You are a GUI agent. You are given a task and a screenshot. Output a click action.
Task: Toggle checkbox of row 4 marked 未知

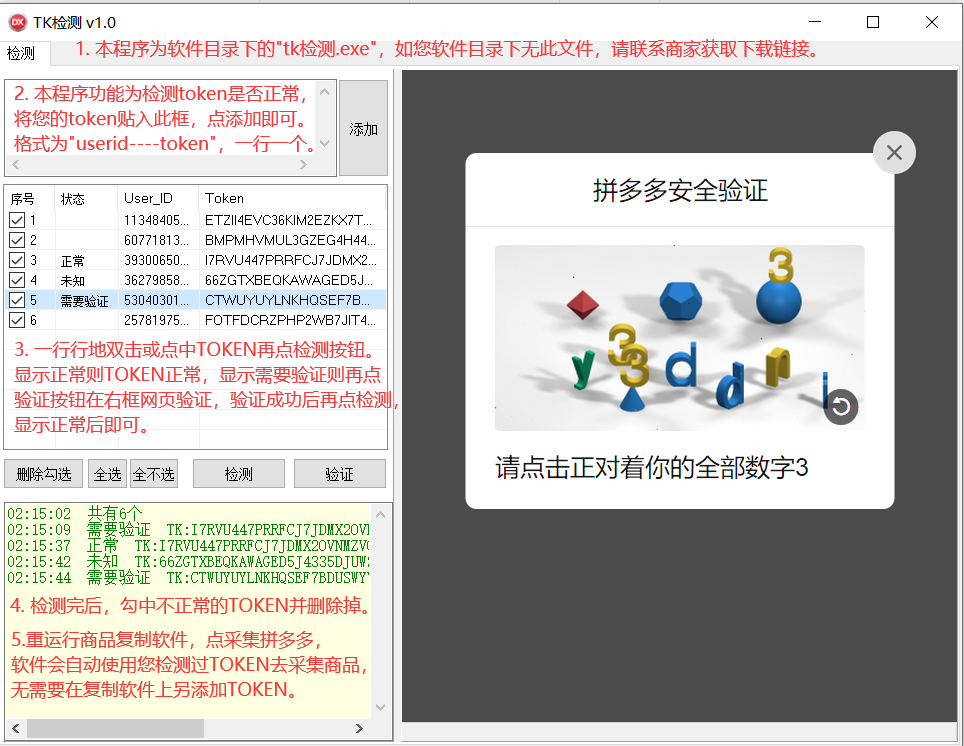[17, 280]
